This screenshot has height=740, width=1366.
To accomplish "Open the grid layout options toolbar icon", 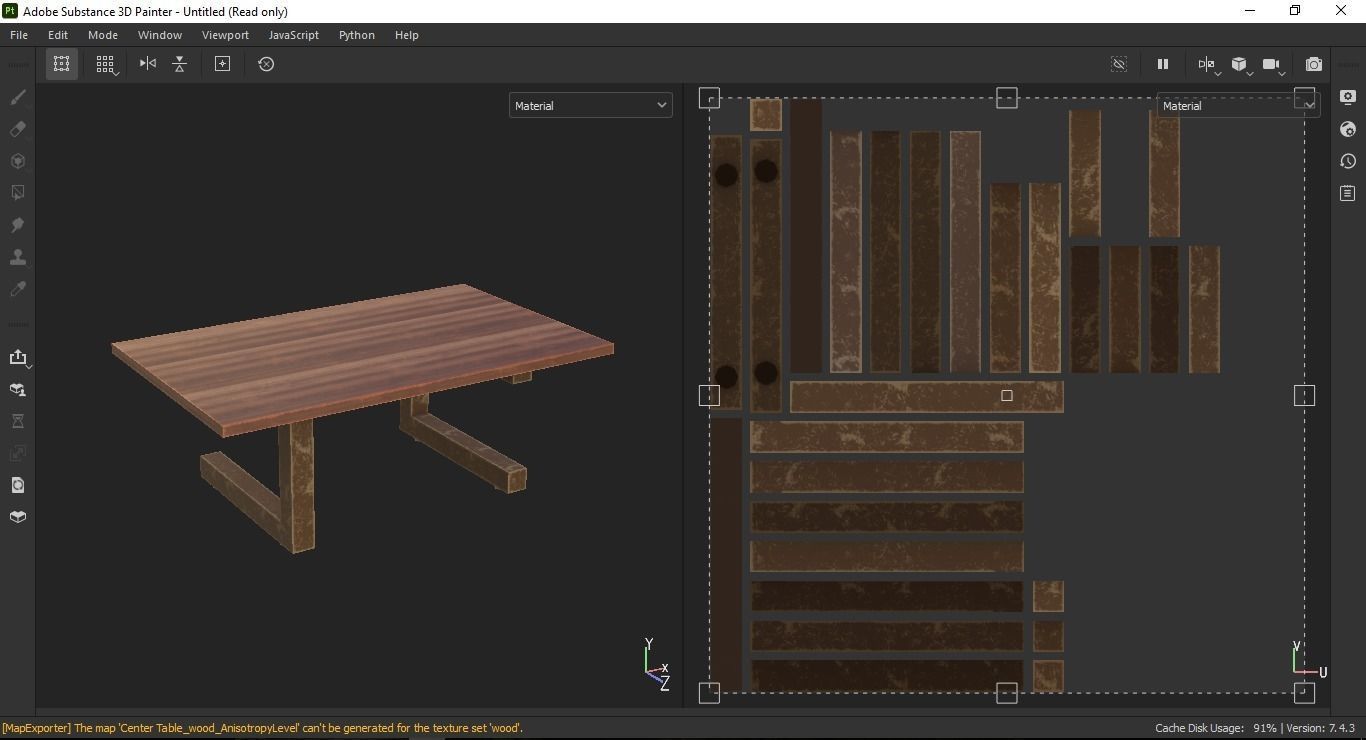I will point(105,64).
